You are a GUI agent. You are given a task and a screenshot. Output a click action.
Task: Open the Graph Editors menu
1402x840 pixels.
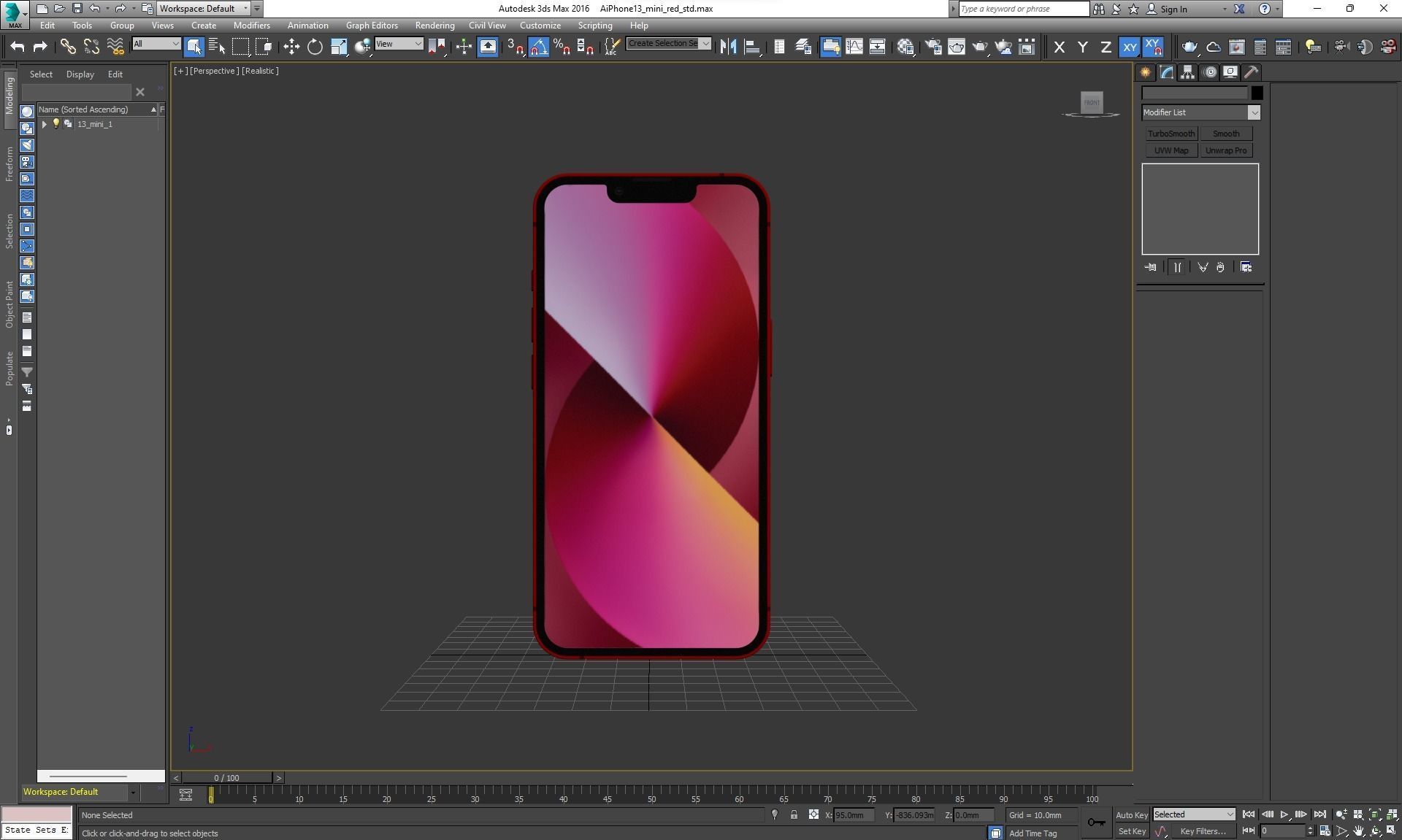tap(372, 25)
